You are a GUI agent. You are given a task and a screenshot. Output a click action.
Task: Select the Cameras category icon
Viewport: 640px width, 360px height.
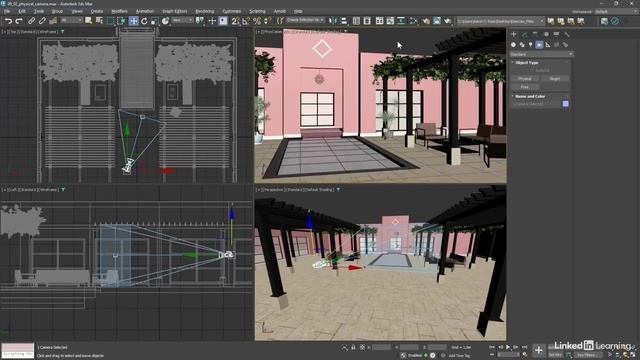coord(539,44)
